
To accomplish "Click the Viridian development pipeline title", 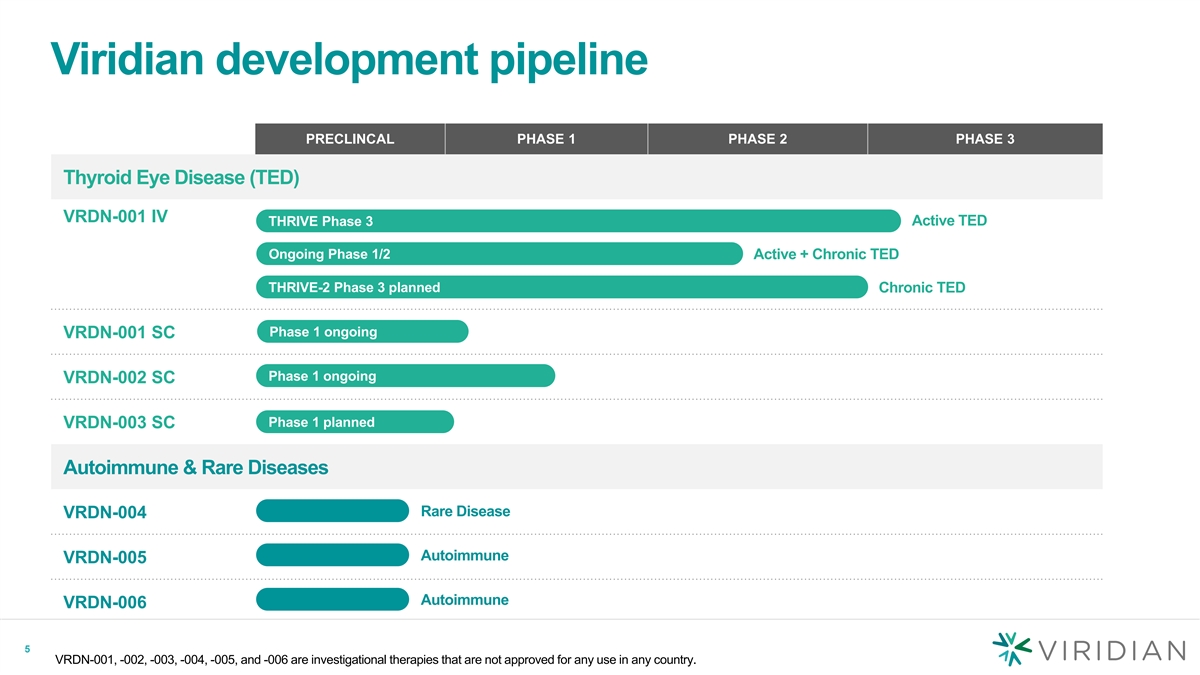I will 349,60.
